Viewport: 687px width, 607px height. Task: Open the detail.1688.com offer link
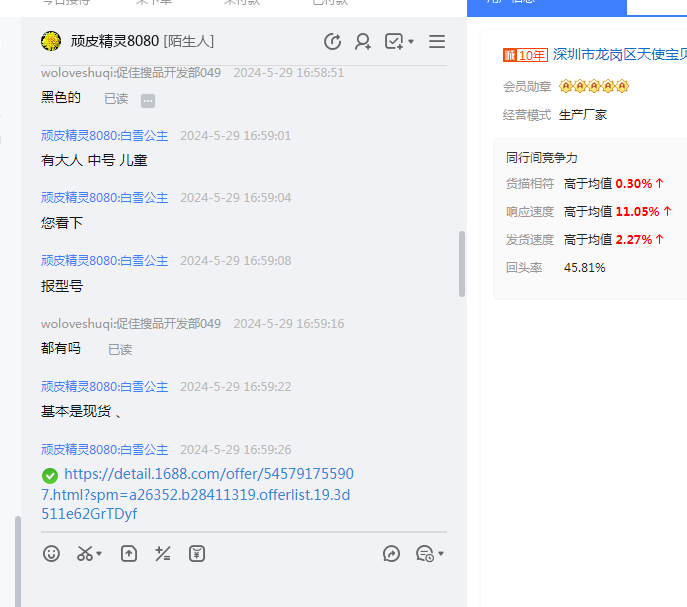click(x=197, y=494)
